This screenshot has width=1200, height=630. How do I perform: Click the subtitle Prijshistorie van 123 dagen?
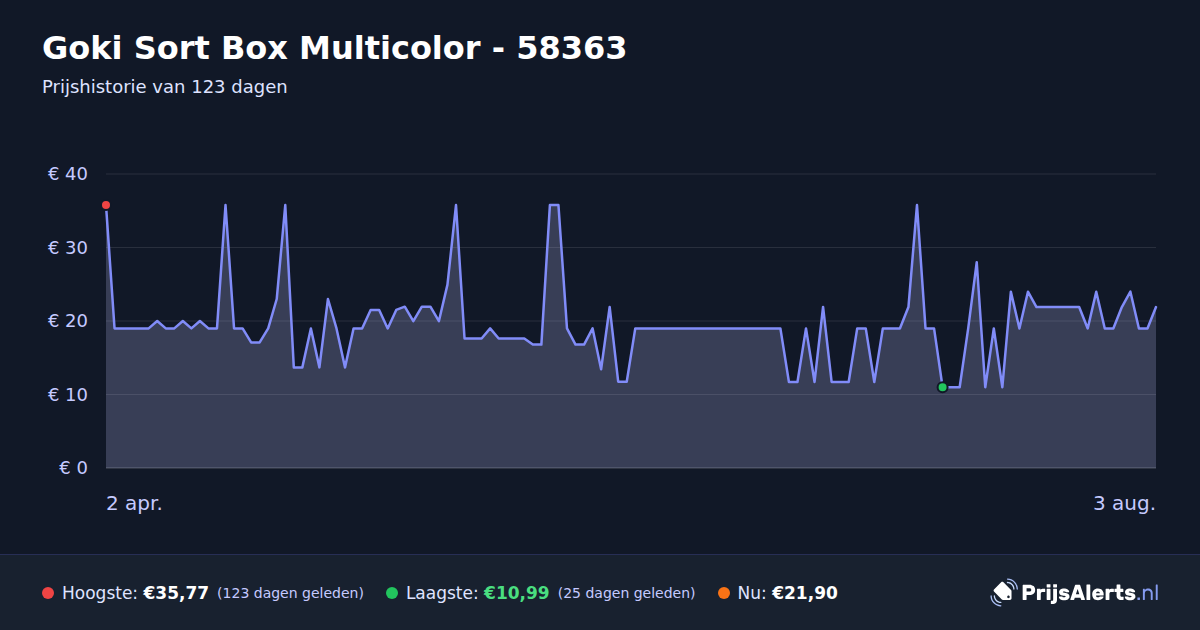(165, 87)
